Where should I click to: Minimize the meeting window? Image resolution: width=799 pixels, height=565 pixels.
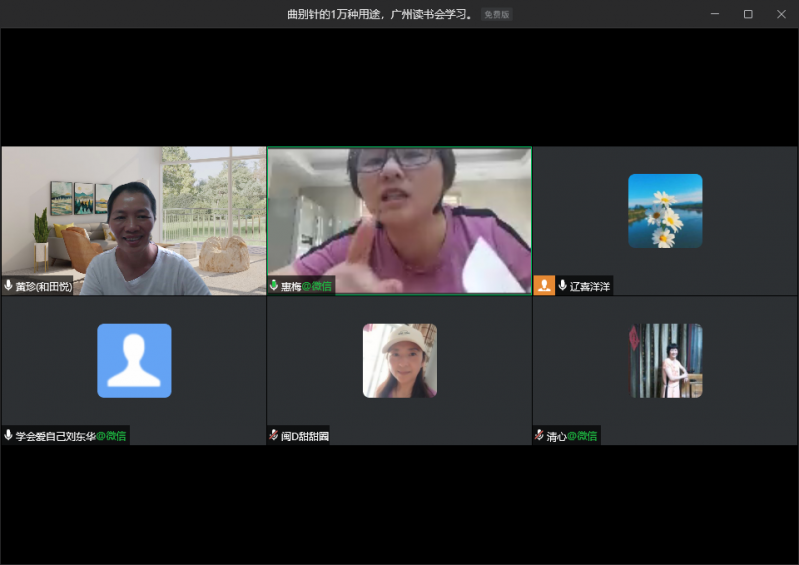click(x=715, y=14)
